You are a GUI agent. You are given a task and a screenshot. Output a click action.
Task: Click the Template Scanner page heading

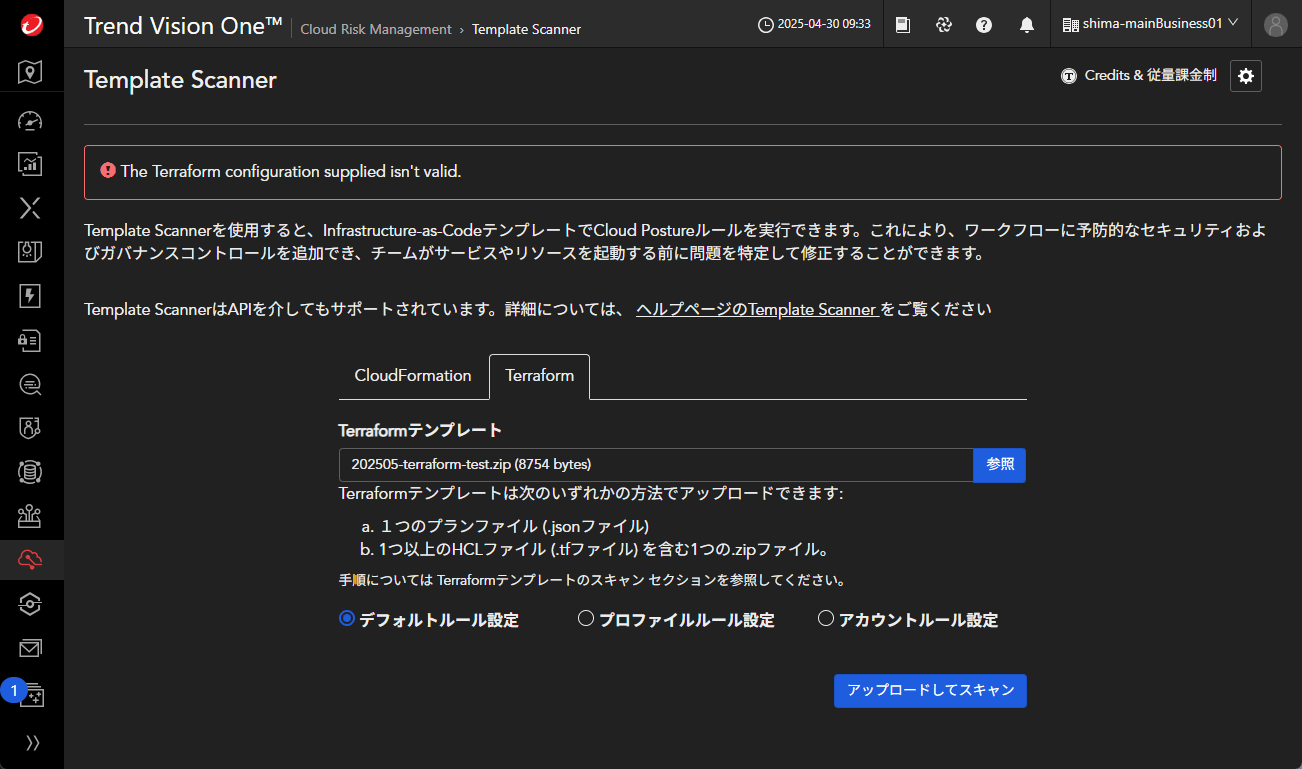tap(180, 80)
